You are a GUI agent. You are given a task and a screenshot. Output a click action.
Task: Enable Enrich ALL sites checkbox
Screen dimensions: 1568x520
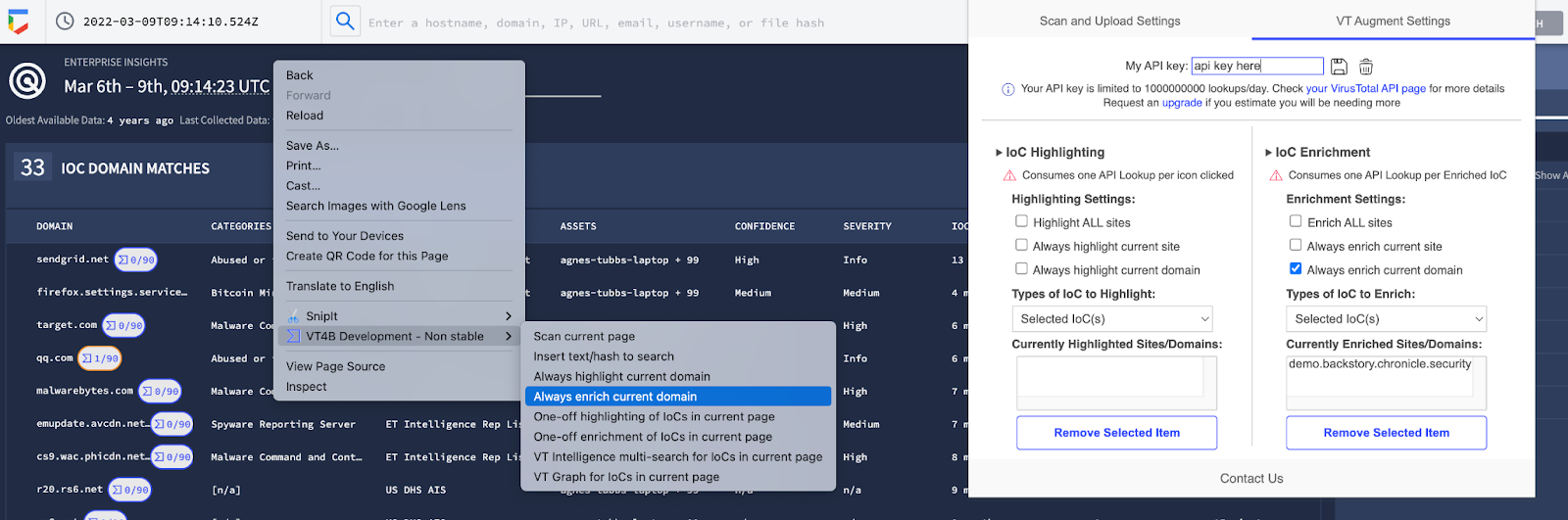coord(1296,221)
